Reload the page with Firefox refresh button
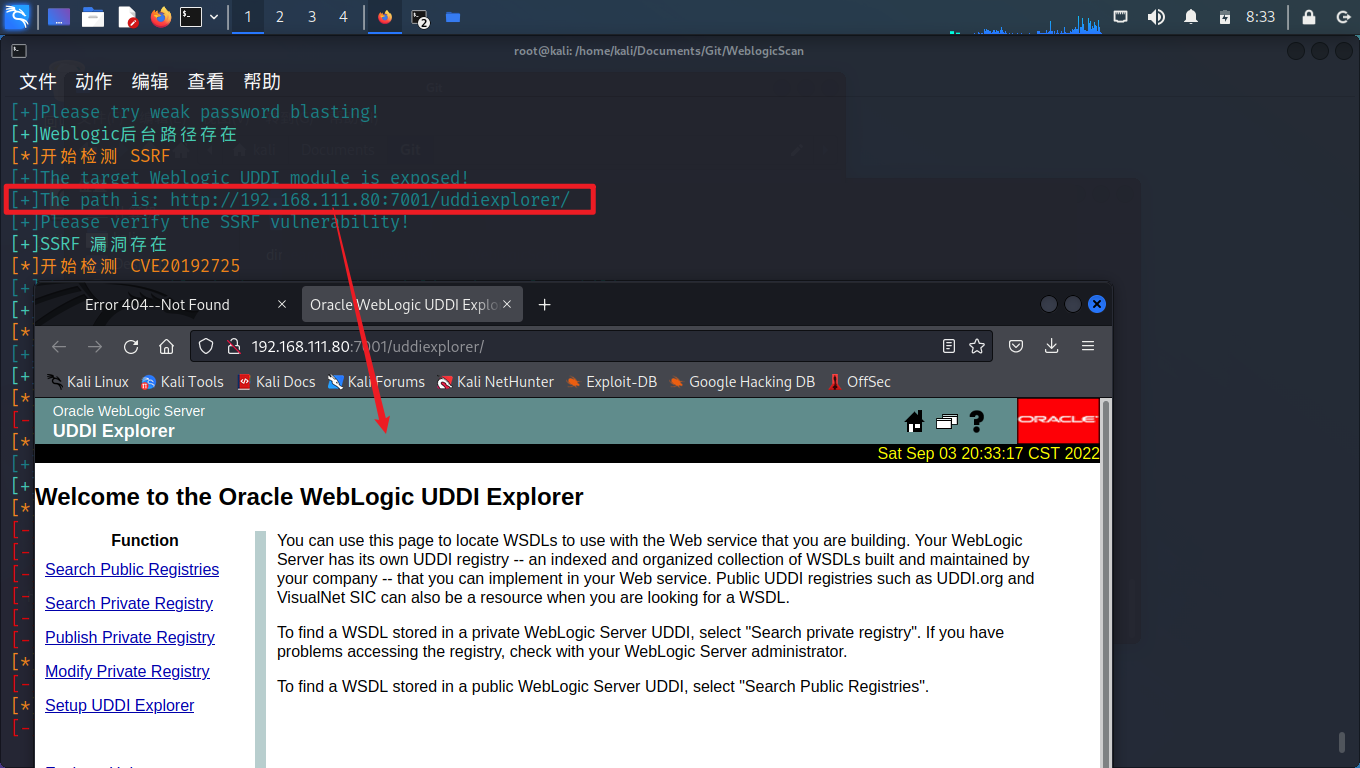 [x=131, y=346]
